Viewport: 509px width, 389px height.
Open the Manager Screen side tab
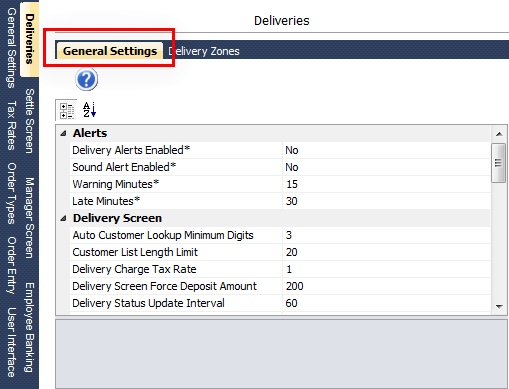pyautogui.click(x=30, y=218)
